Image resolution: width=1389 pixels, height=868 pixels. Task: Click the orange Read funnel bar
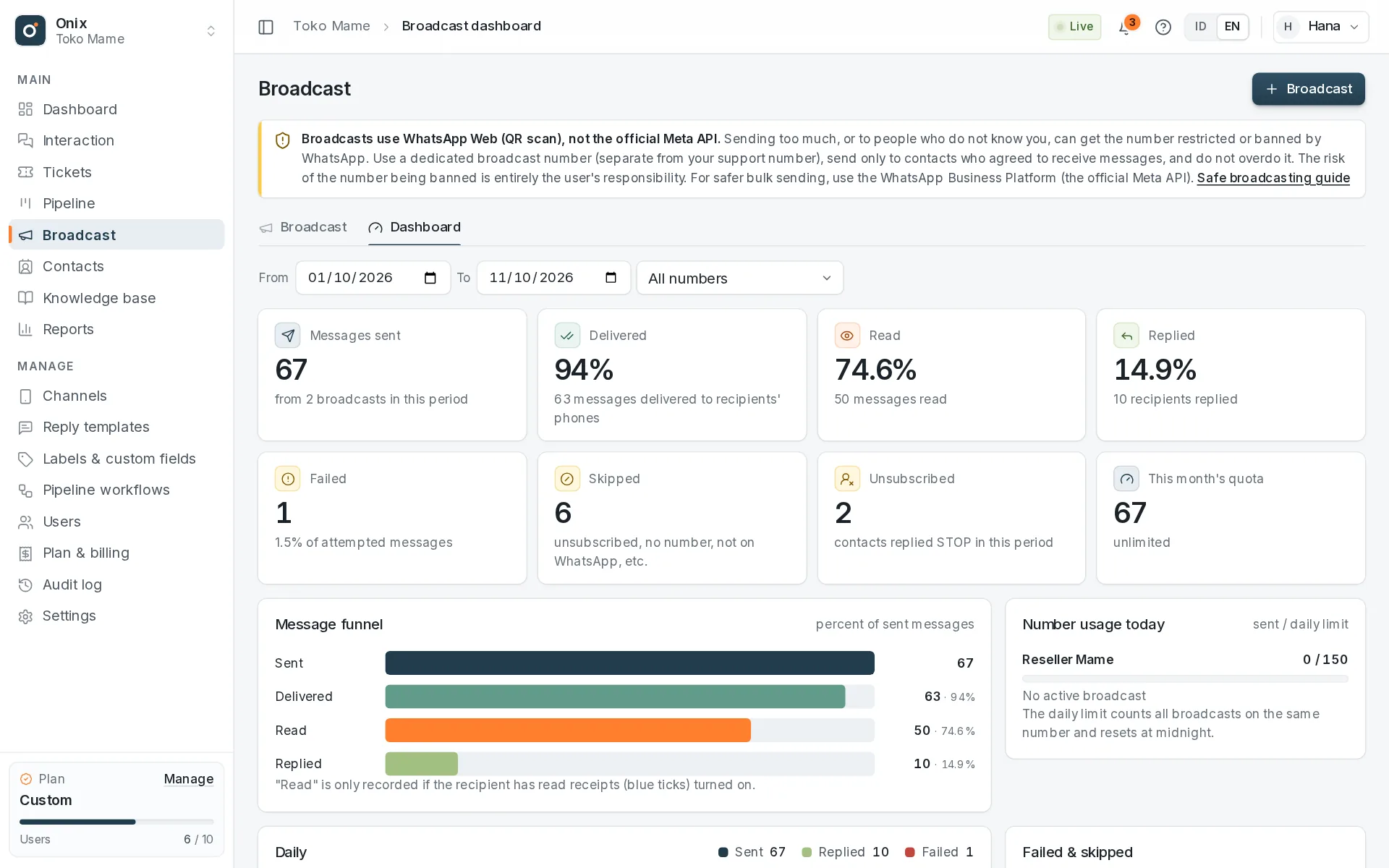click(568, 731)
